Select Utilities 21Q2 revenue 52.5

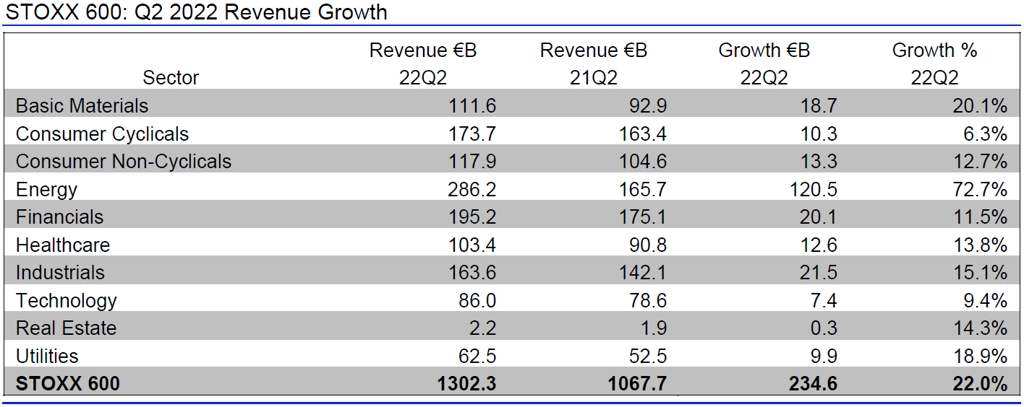pos(647,356)
